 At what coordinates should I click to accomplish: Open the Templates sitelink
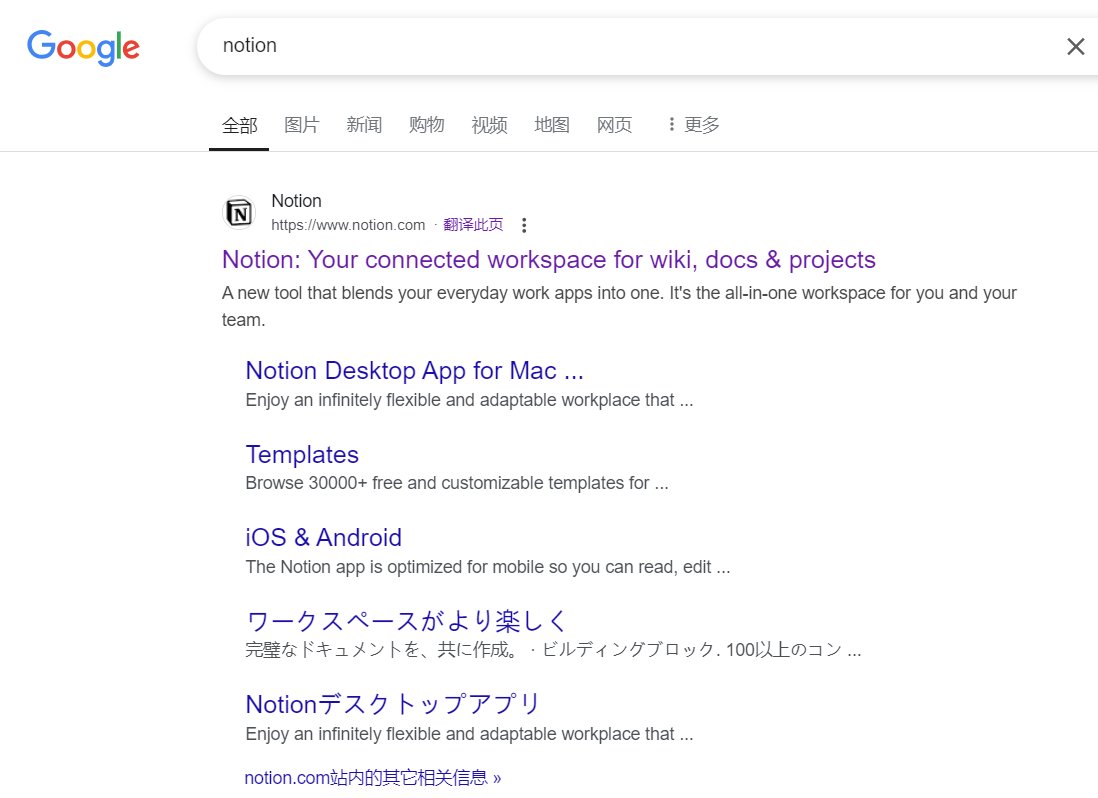click(302, 454)
